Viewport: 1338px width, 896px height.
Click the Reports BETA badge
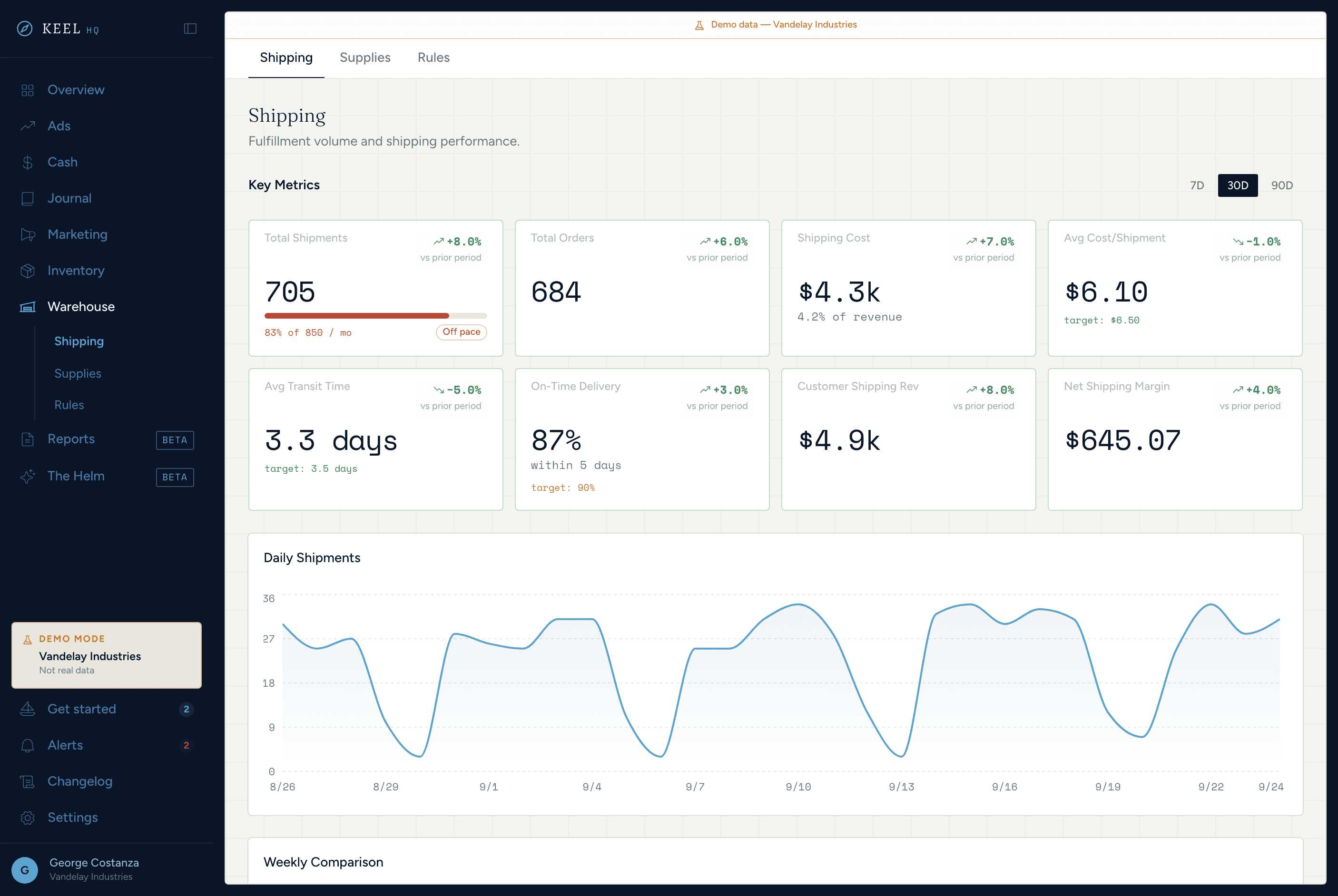[175, 440]
